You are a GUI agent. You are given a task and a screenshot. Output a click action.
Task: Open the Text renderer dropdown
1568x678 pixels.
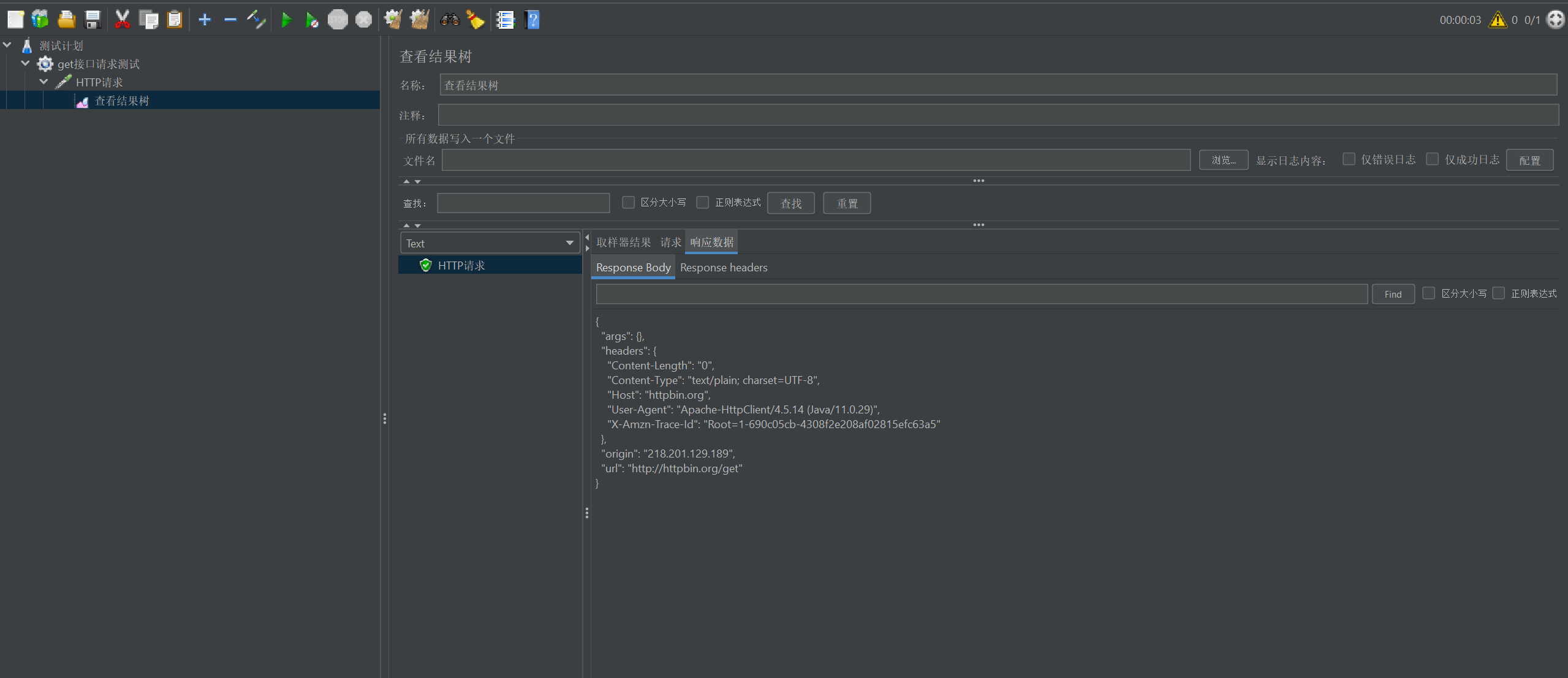coord(490,243)
